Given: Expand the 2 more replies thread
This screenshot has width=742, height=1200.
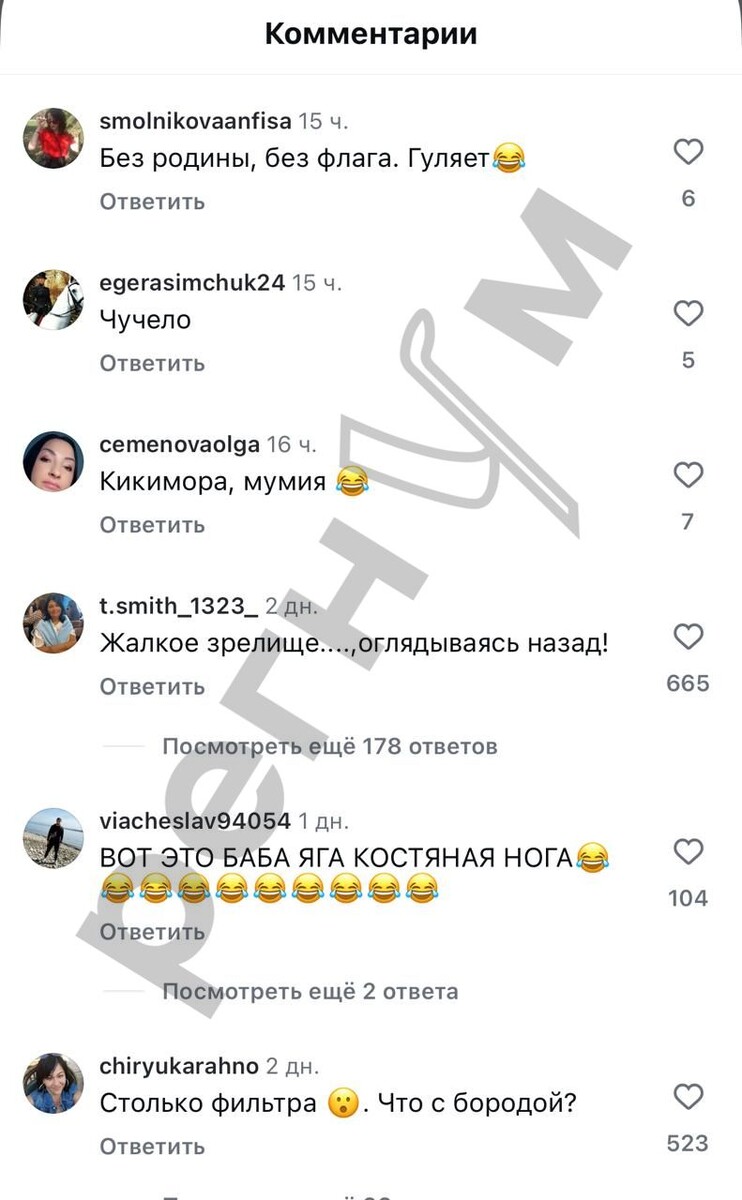Looking at the screenshot, I should (310, 991).
